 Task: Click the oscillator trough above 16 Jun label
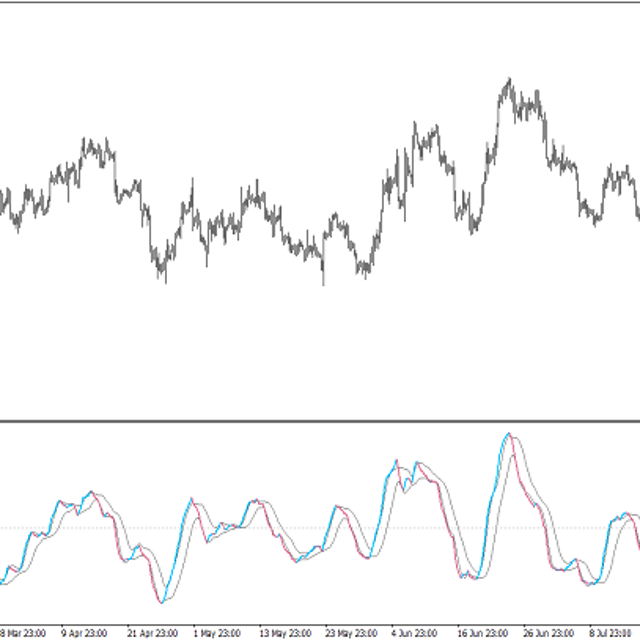(x=470, y=577)
